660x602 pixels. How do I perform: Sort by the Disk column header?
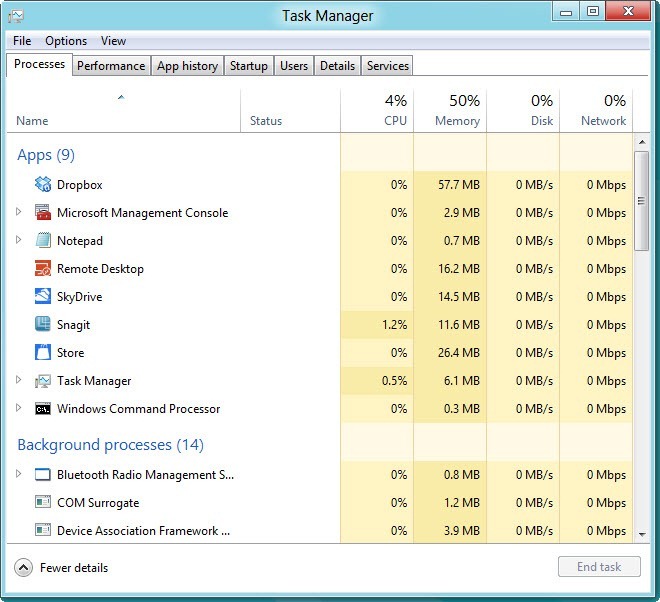coord(523,110)
